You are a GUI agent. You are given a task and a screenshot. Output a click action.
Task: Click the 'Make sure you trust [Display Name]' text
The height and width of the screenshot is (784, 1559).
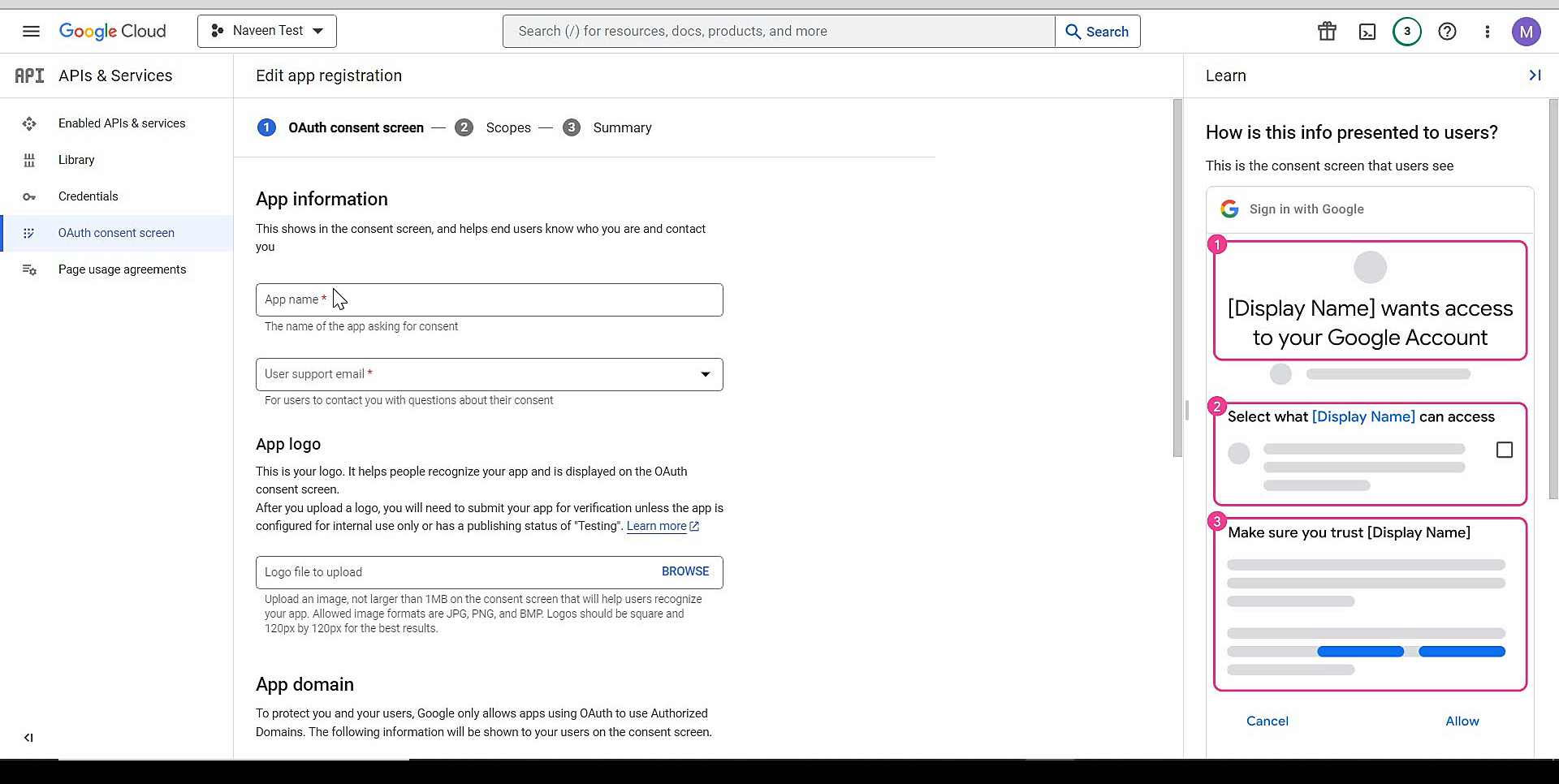click(x=1349, y=532)
